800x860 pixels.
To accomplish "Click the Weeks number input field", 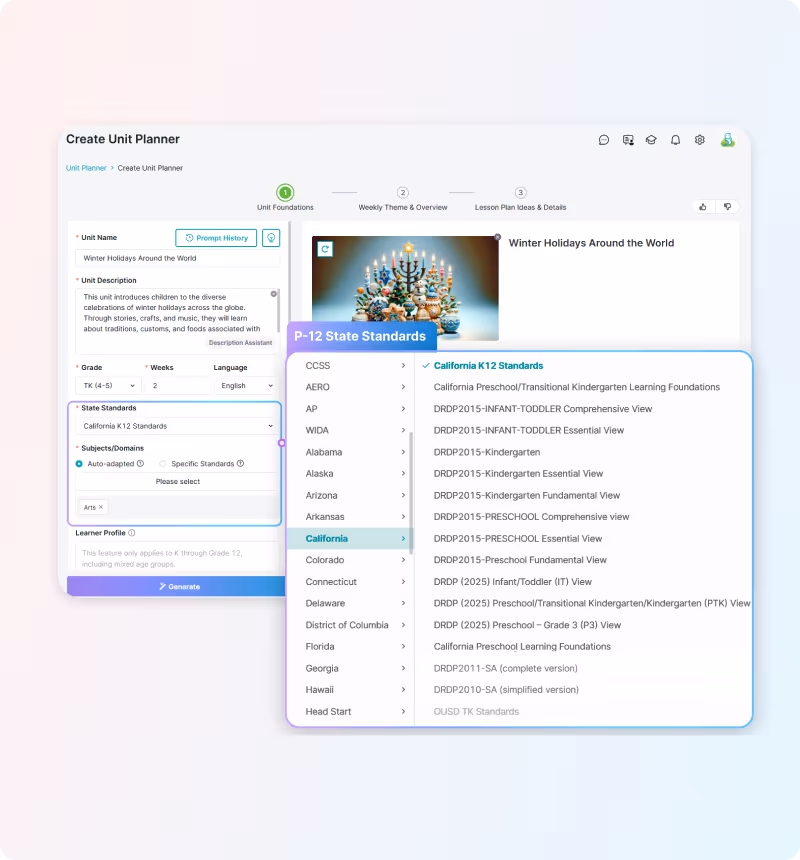I will click(178, 386).
